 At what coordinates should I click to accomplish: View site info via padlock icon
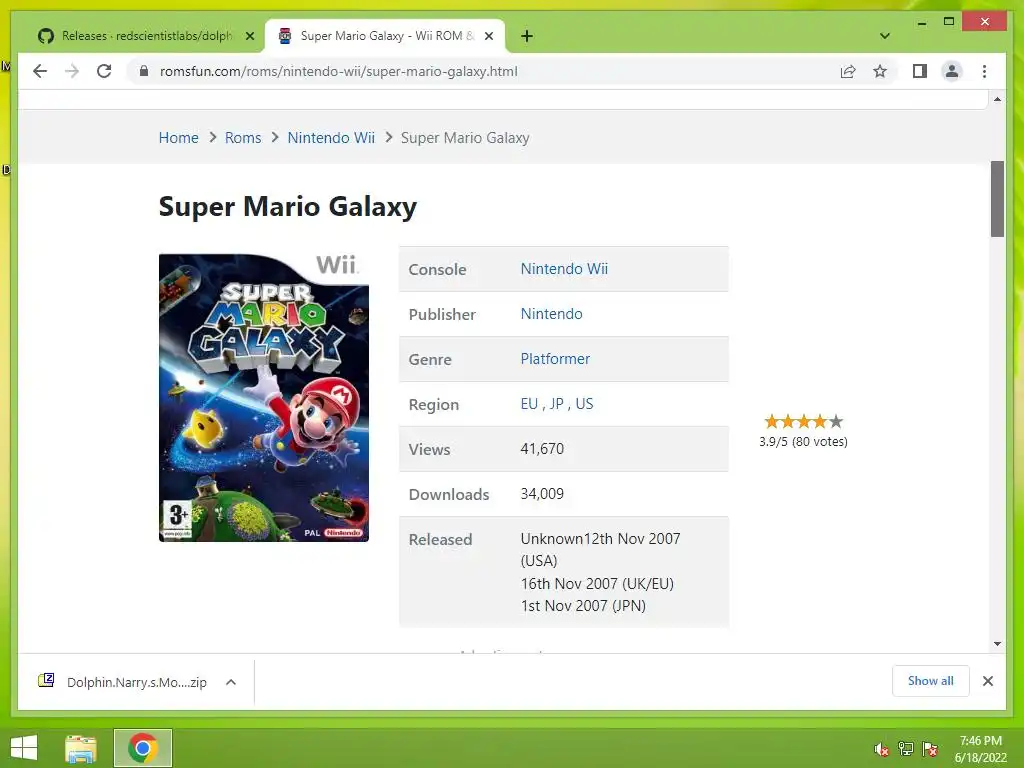click(x=144, y=71)
